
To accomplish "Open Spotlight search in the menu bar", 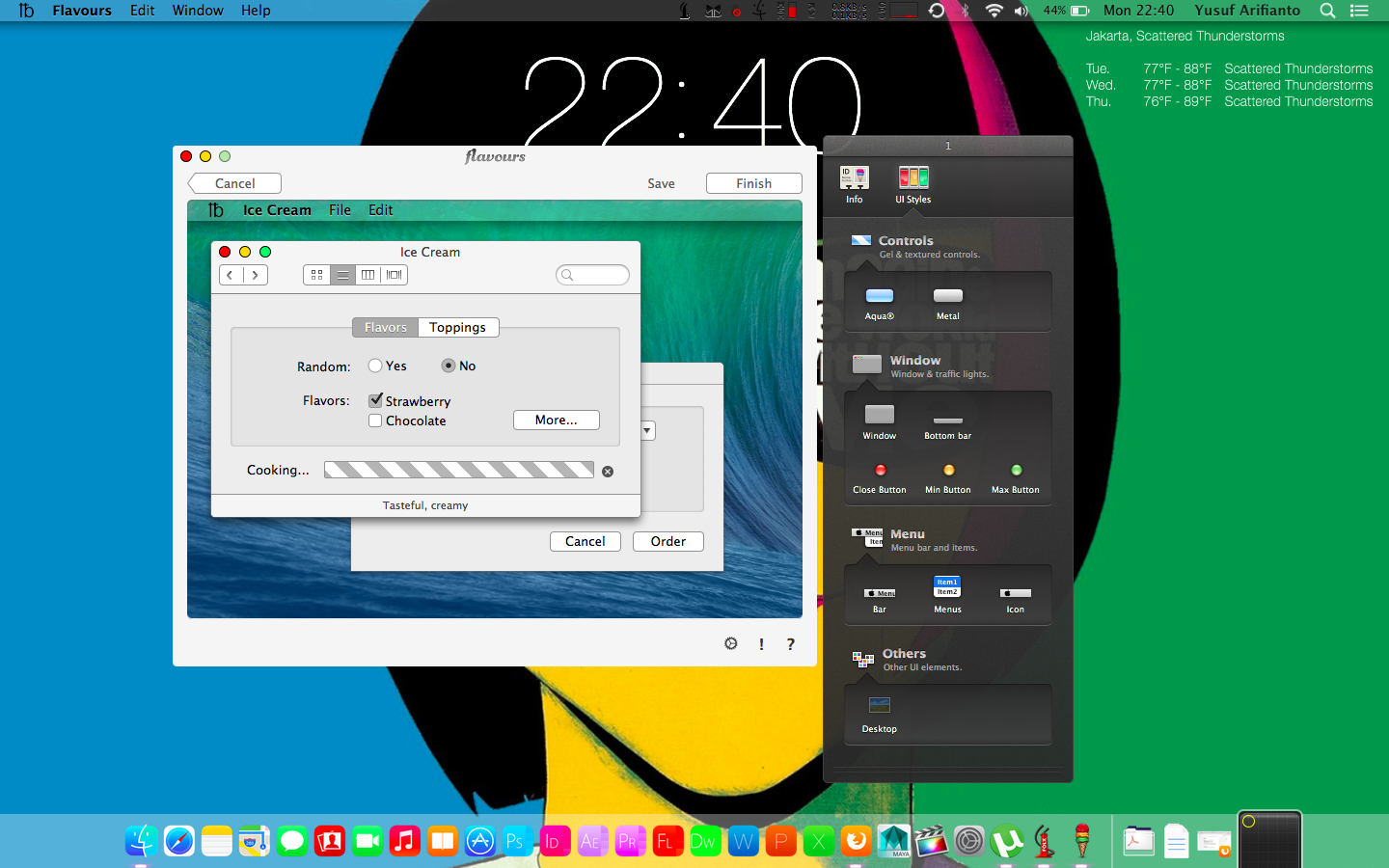I will (1327, 11).
